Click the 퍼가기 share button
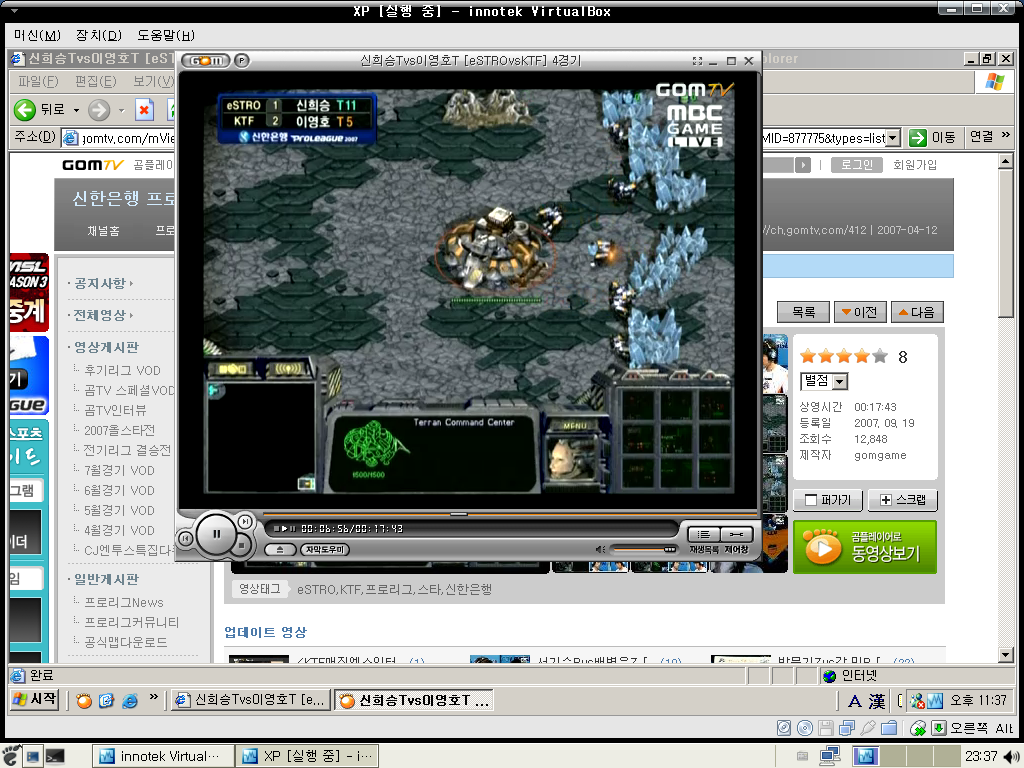The height and width of the screenshot is (768, 1024). point(828,500)
